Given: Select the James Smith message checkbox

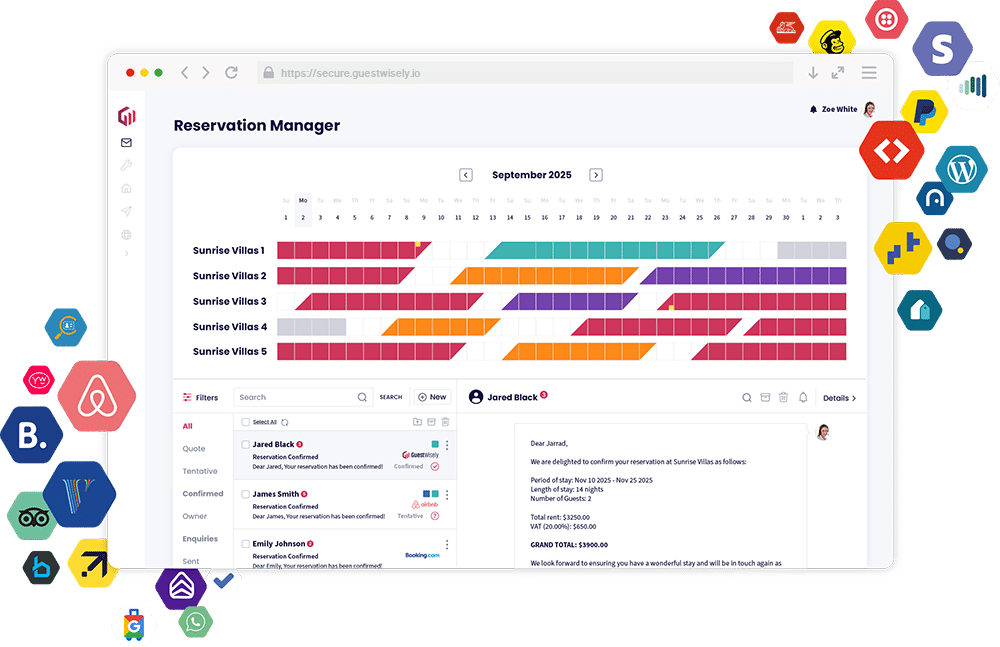Looking at the screenshot, I should point(246,494).
